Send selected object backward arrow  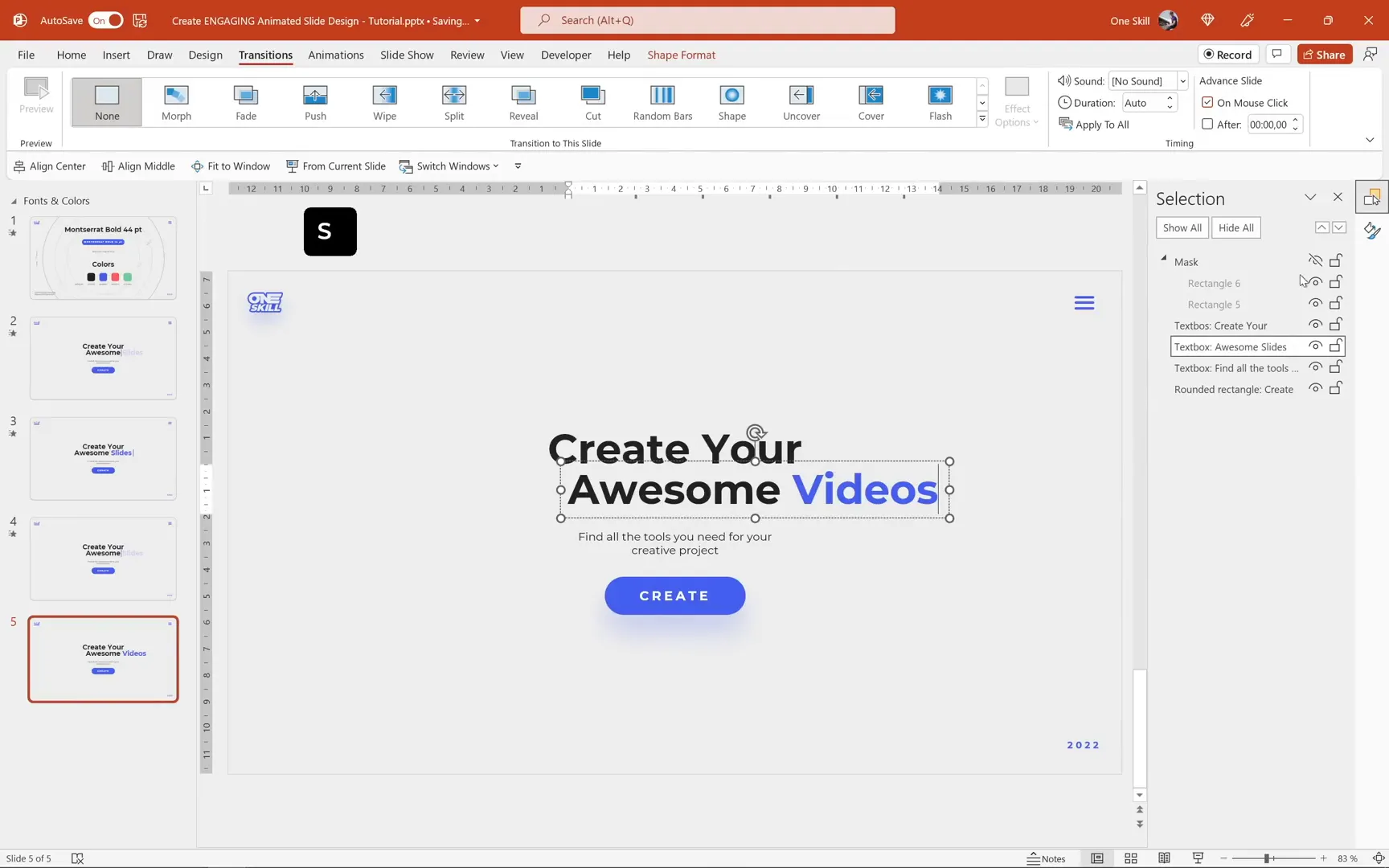[1339, 227]
